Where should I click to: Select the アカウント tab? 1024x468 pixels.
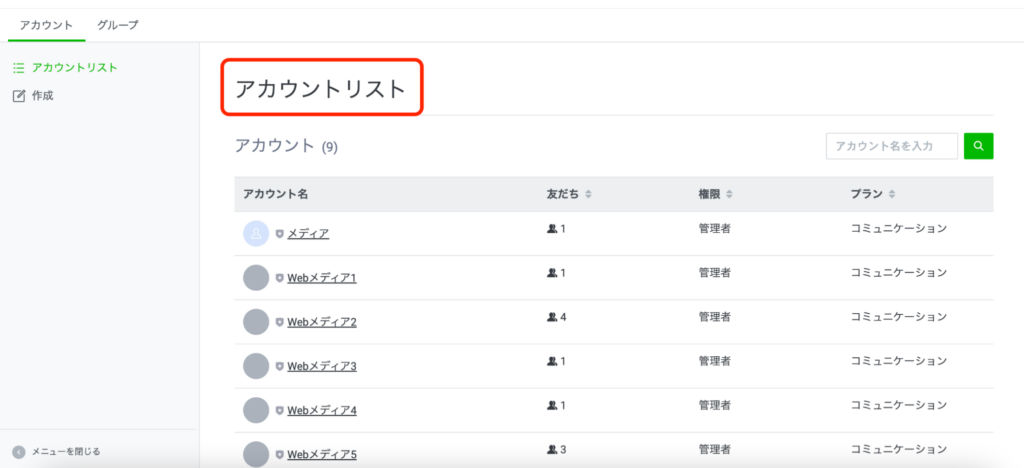pyautogui.click(x=46, y=25)
